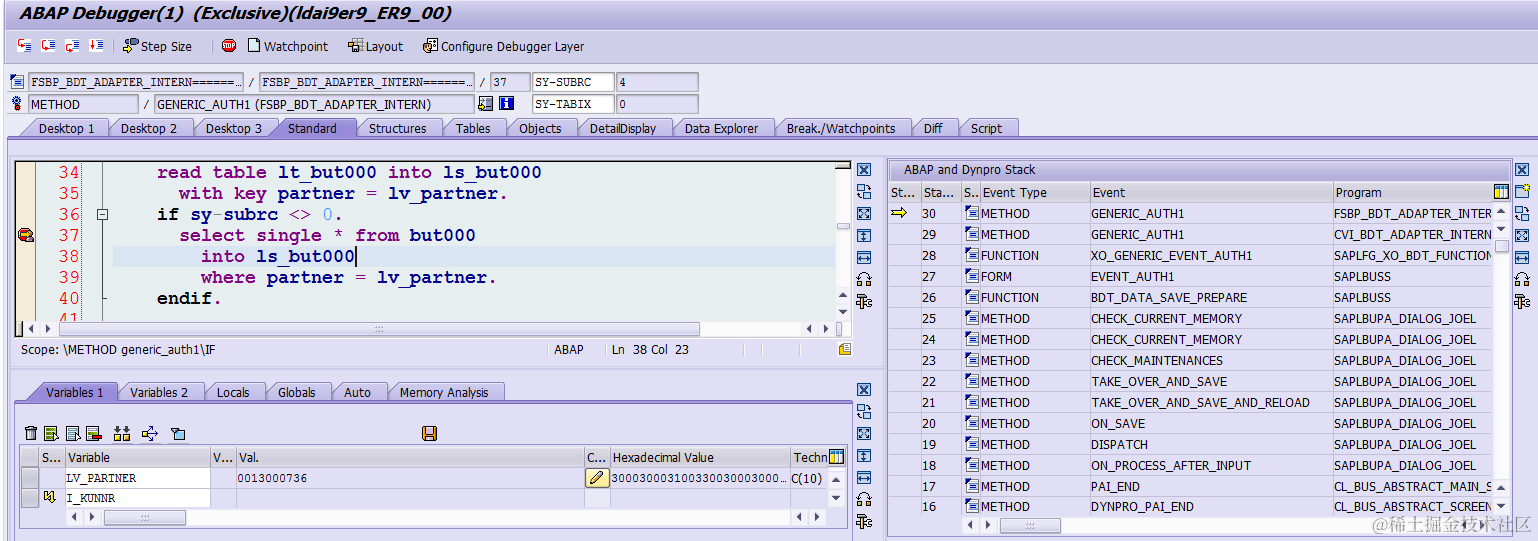Image resolution: width=1538 pixels, height=541 pixels.
Task: Maximize editor vertically using side icon
Action: coord(864,236)
